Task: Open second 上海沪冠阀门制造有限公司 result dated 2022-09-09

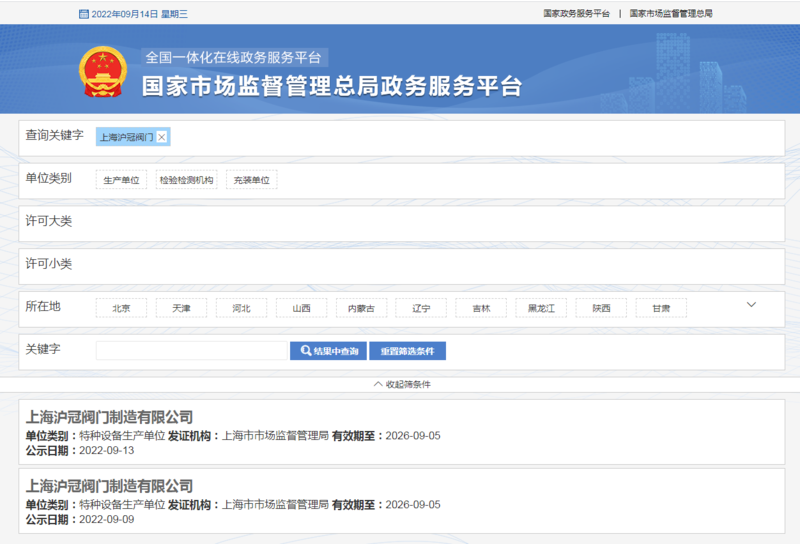Action: [x=109, y=486]
